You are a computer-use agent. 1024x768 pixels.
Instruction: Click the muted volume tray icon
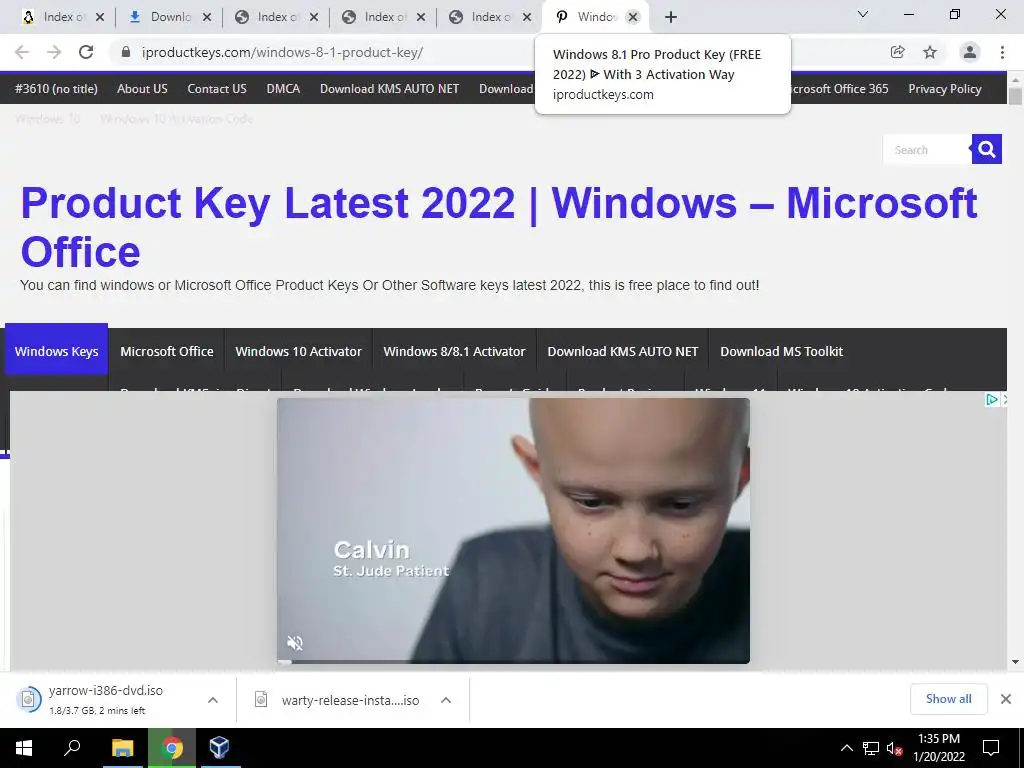tap(894, 748)
